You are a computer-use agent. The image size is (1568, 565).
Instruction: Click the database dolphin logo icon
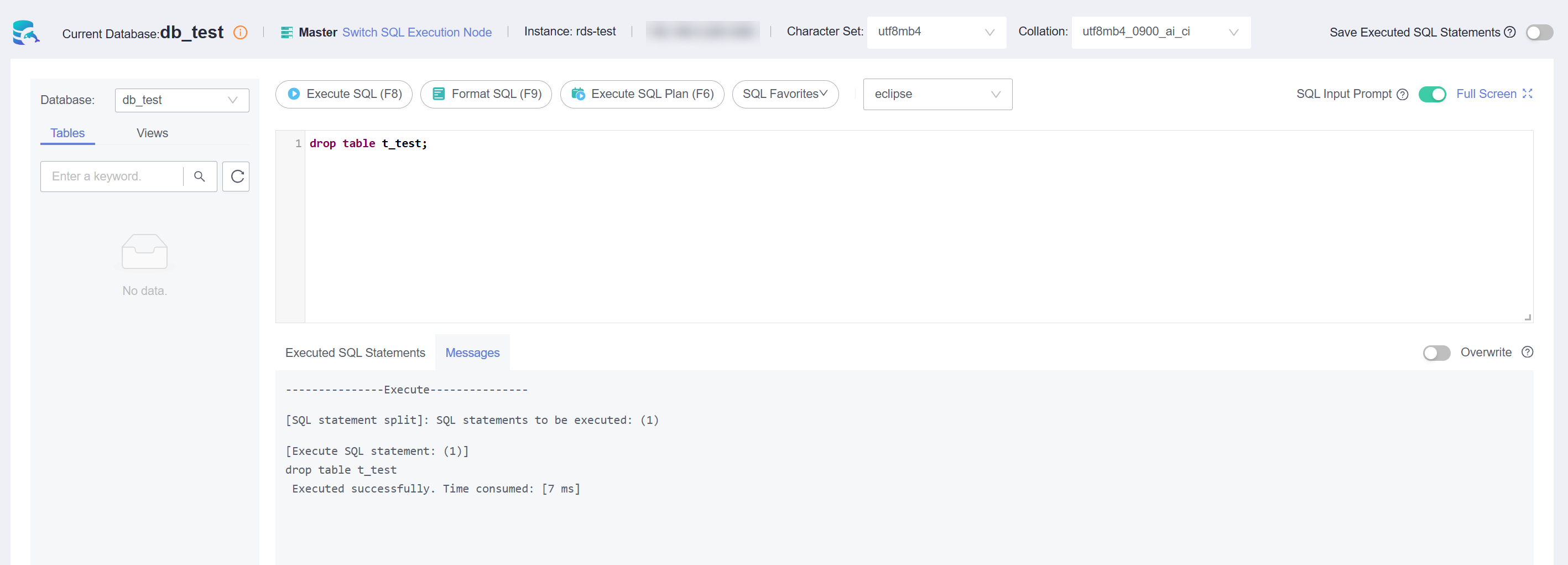(x=25, y=32)
